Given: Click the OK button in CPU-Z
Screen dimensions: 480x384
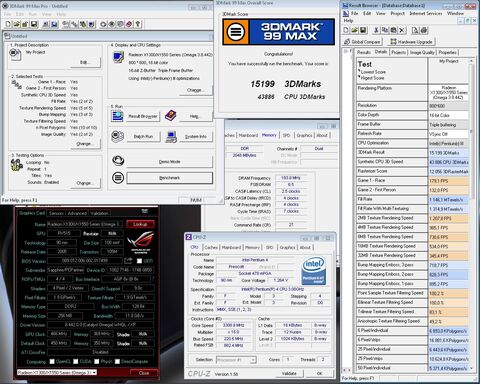Looking at the screenshot, I should tap(319, 373).
